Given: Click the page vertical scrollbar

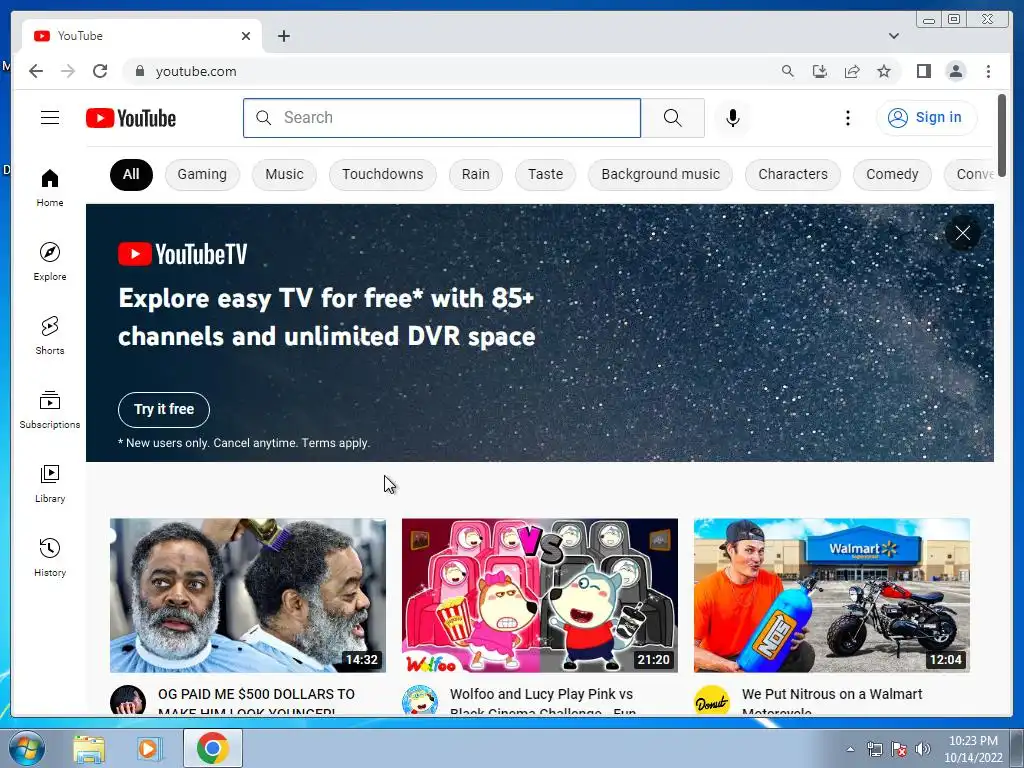Looking at the screenshot, I should [1002, 134].
